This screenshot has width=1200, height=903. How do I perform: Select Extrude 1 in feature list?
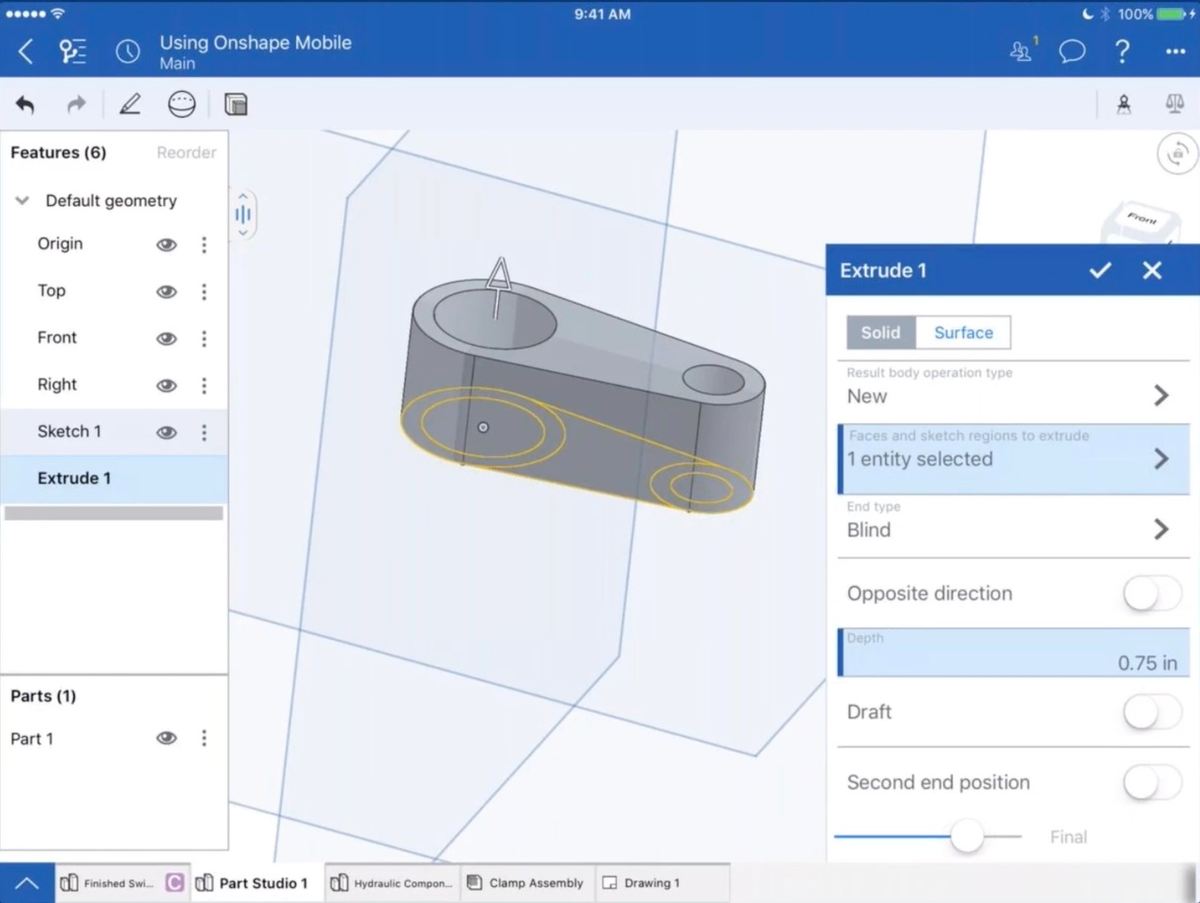click(114, 479)
